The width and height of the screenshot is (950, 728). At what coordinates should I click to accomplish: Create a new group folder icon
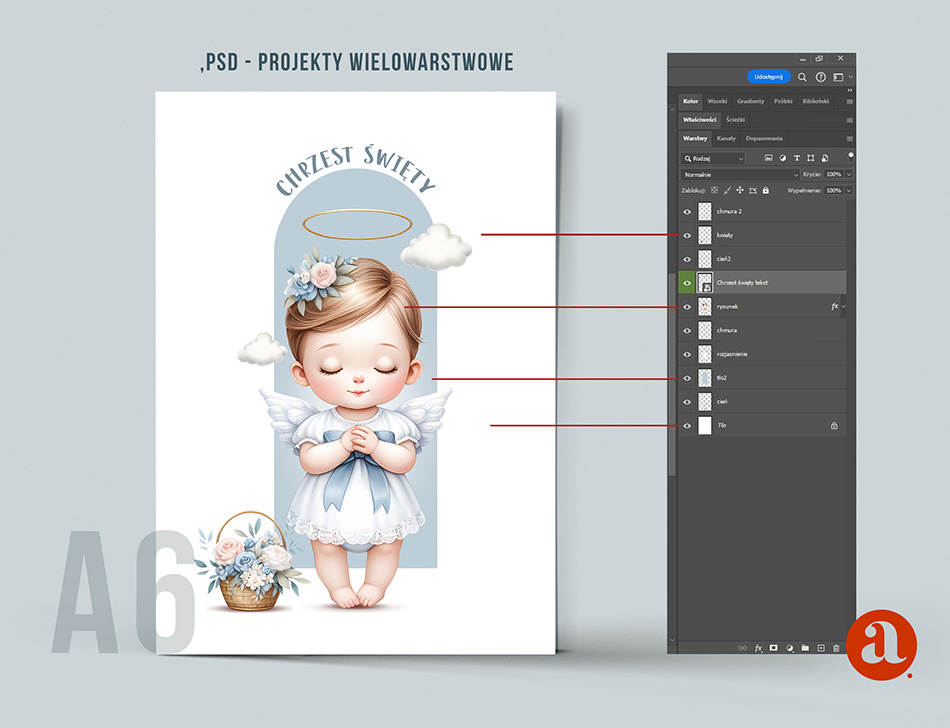tap(805, 648)
